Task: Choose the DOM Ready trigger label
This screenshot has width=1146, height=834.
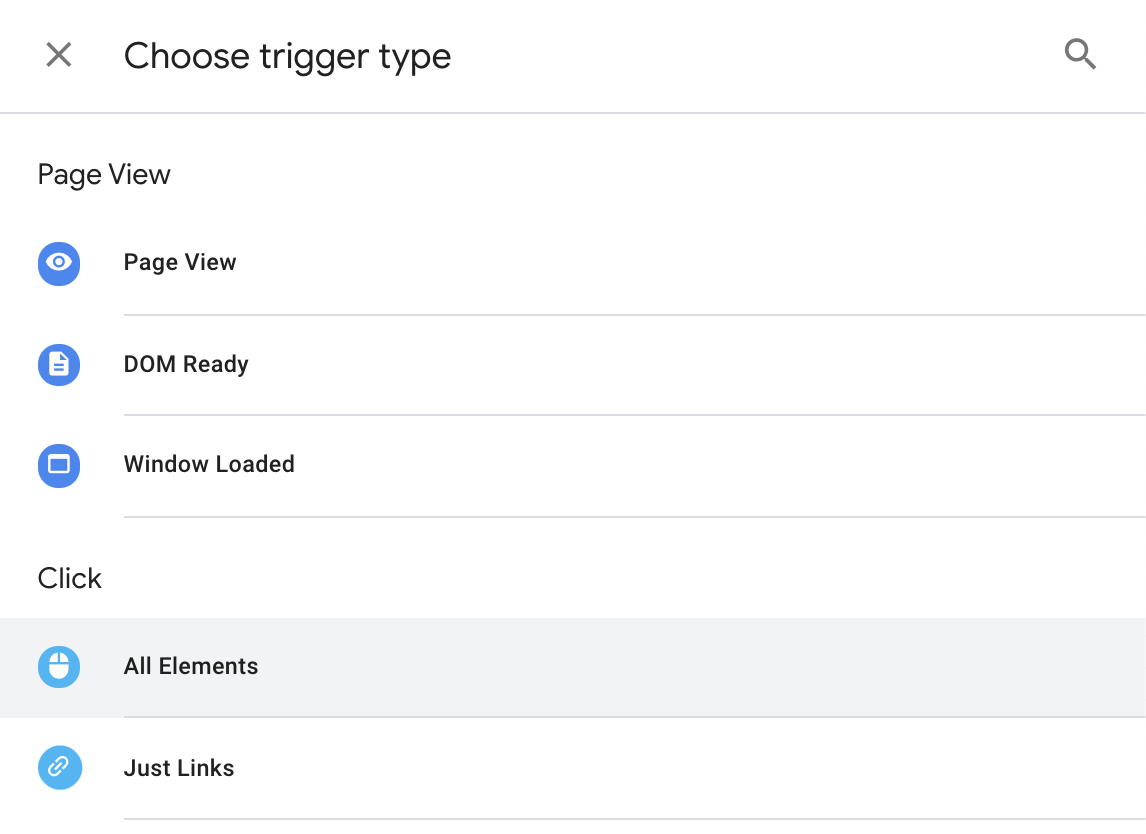Action: point(186,365)
